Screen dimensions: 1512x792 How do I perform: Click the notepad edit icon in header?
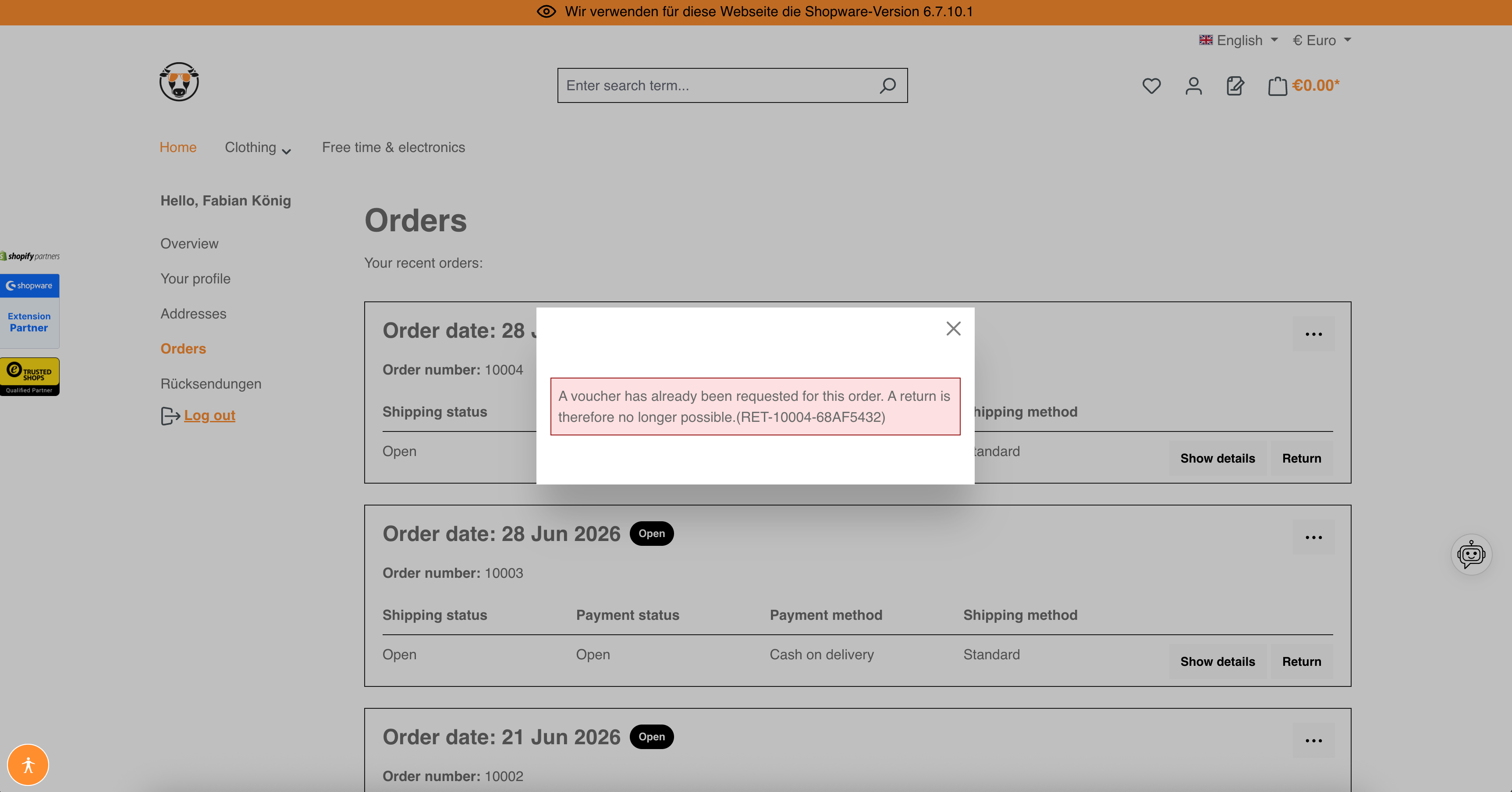tap(1235, 86)
